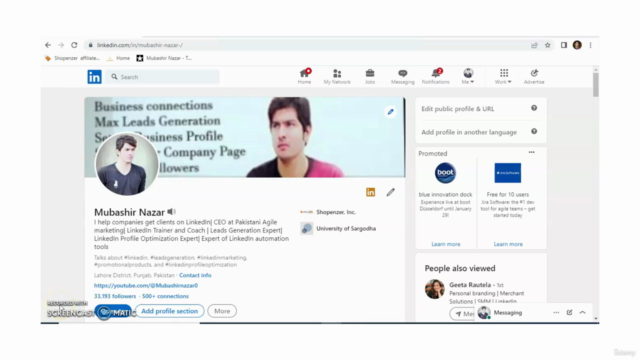Open Advertise link
The height and width of the screenshot is (360, 640).
(534, 76)
